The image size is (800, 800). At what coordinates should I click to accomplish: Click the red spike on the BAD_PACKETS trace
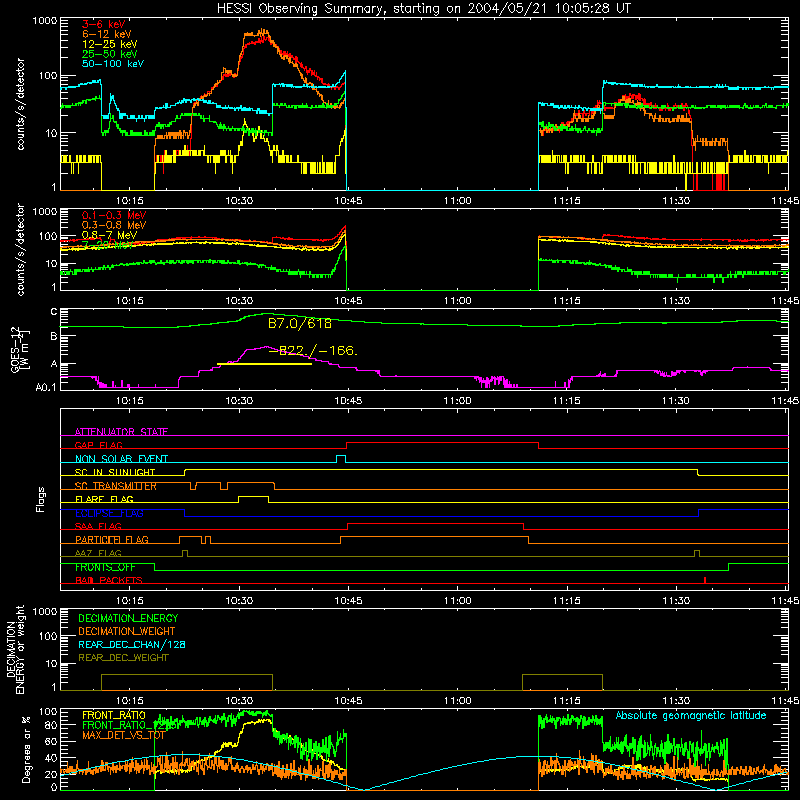click(x=705, y=580)
